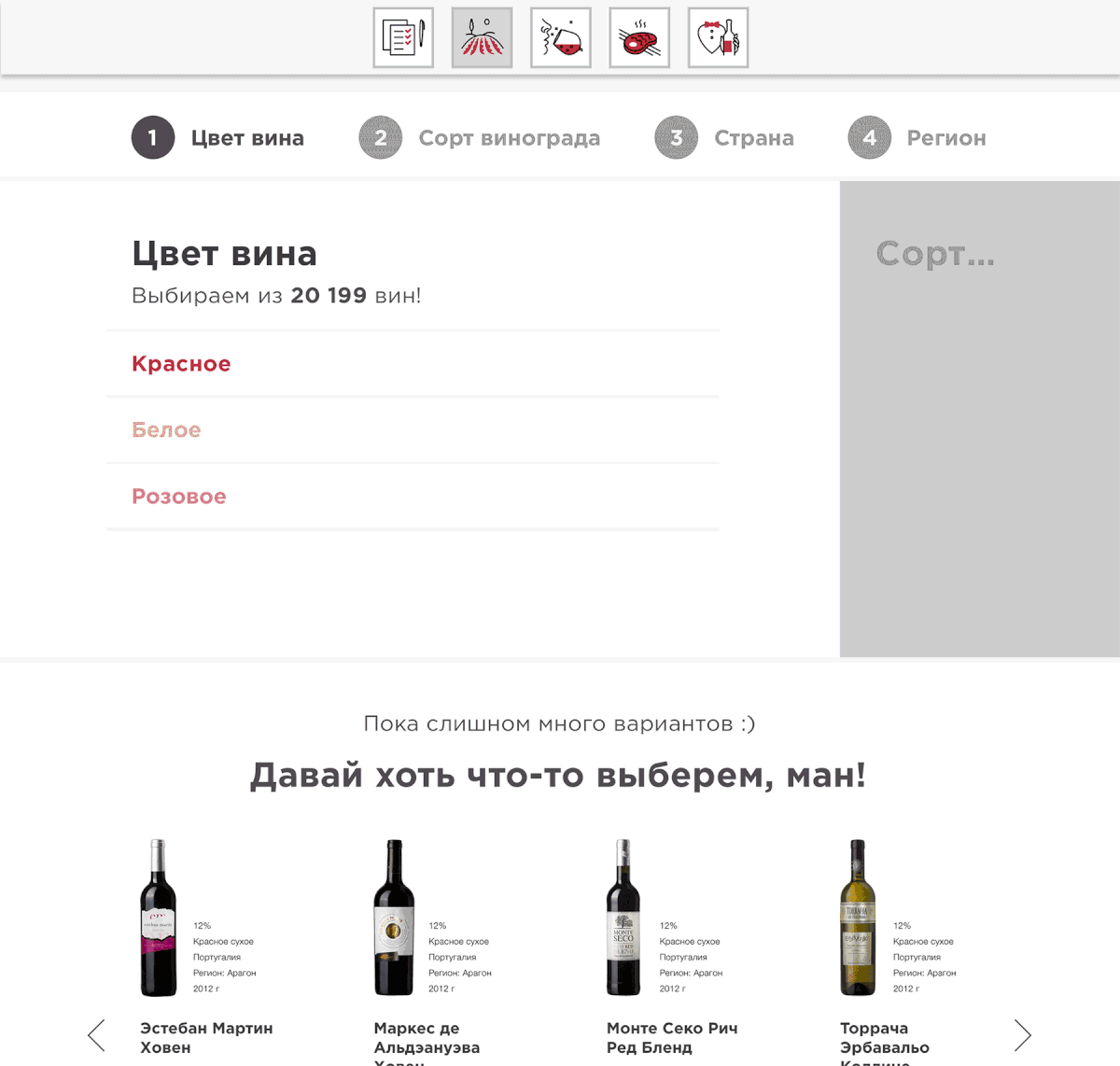This screenshot has height=1066, width=1120.
Task: Switch to step 4 Регион
Action: click(917, 138)
